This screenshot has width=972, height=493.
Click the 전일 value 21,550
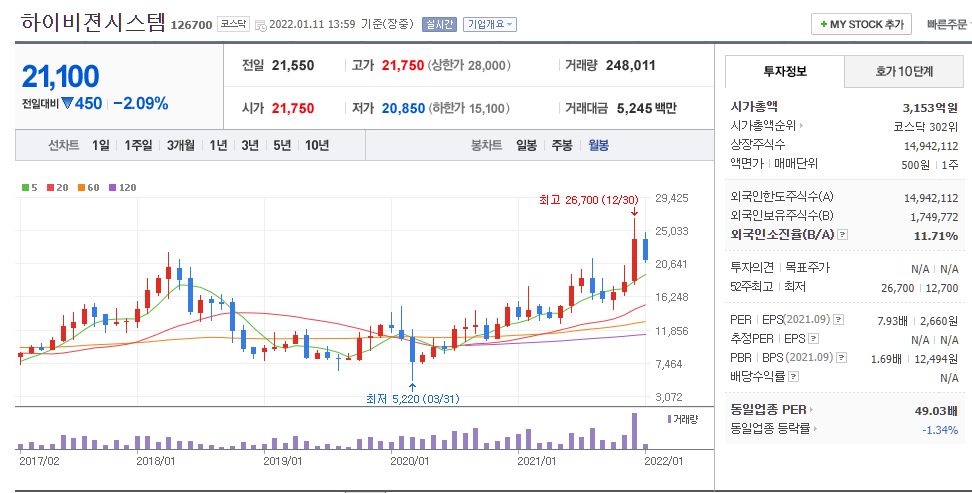point(293,65)
